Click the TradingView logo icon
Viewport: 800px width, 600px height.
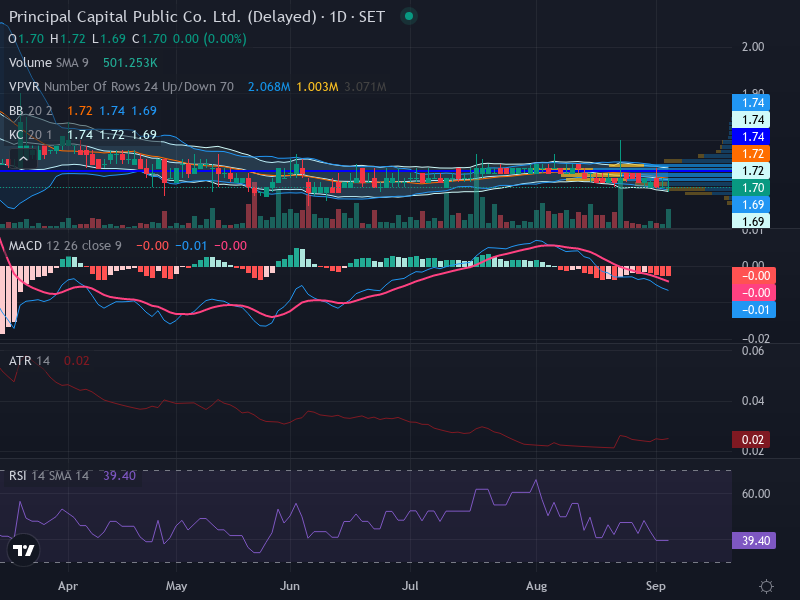[x=23, y=550]
